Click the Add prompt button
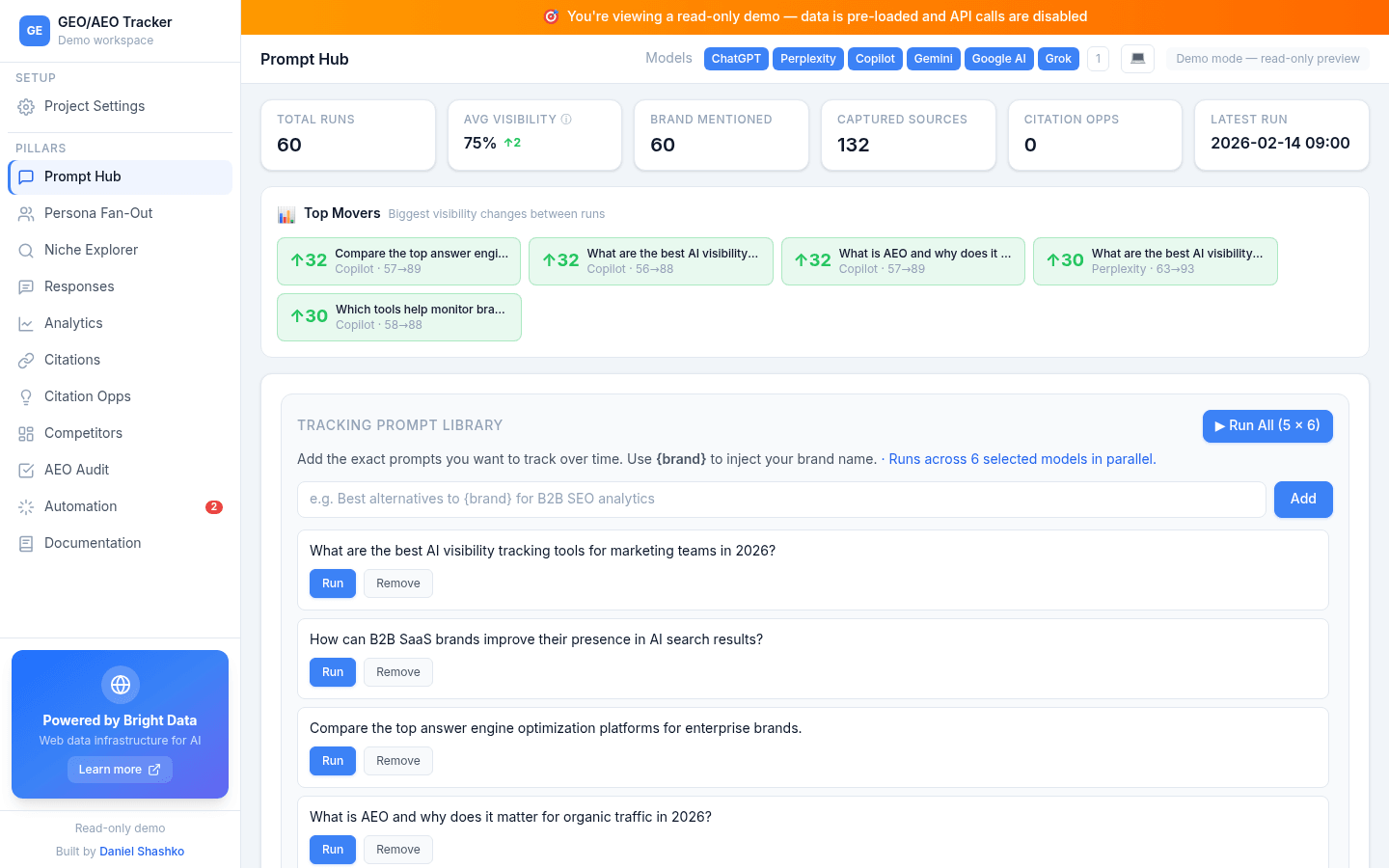This screenshot has width=1389, height=868. pyautogui.click(x=1303, y=500)
